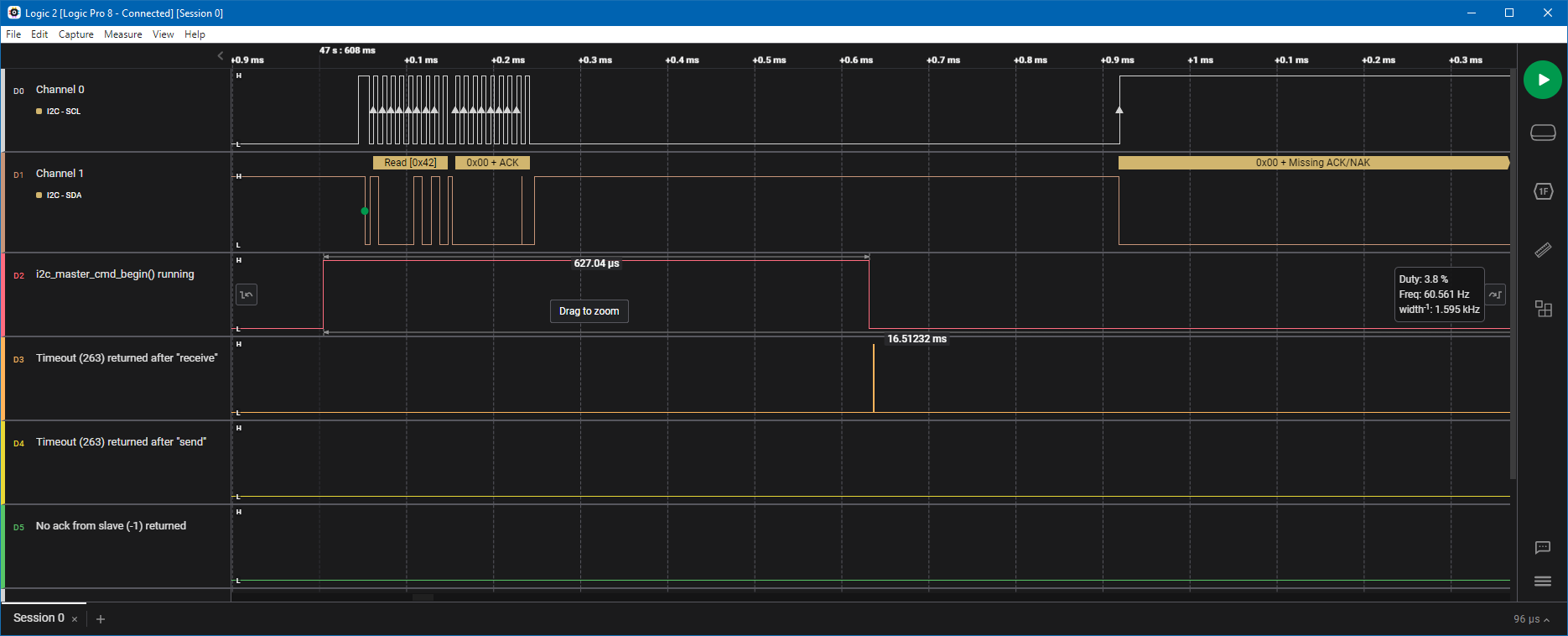
Task: Click the vertical scrollbar of waveform area
Action: pyautogui.click(x=1513, y=274)
